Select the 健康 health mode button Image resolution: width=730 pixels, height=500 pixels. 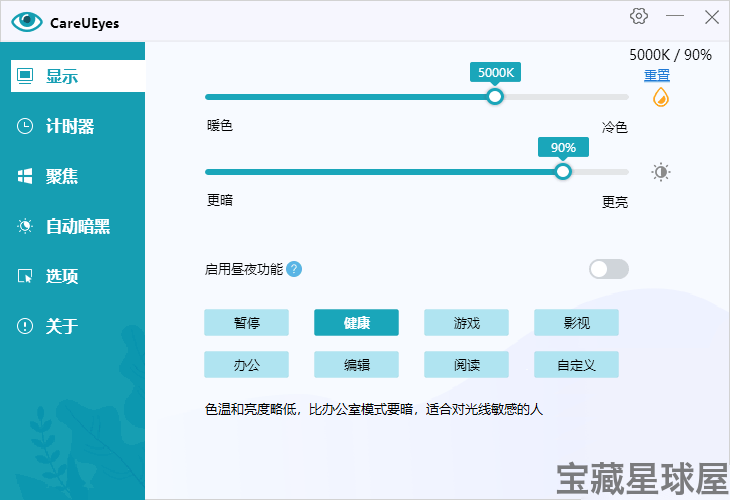[x=356, y=323]
